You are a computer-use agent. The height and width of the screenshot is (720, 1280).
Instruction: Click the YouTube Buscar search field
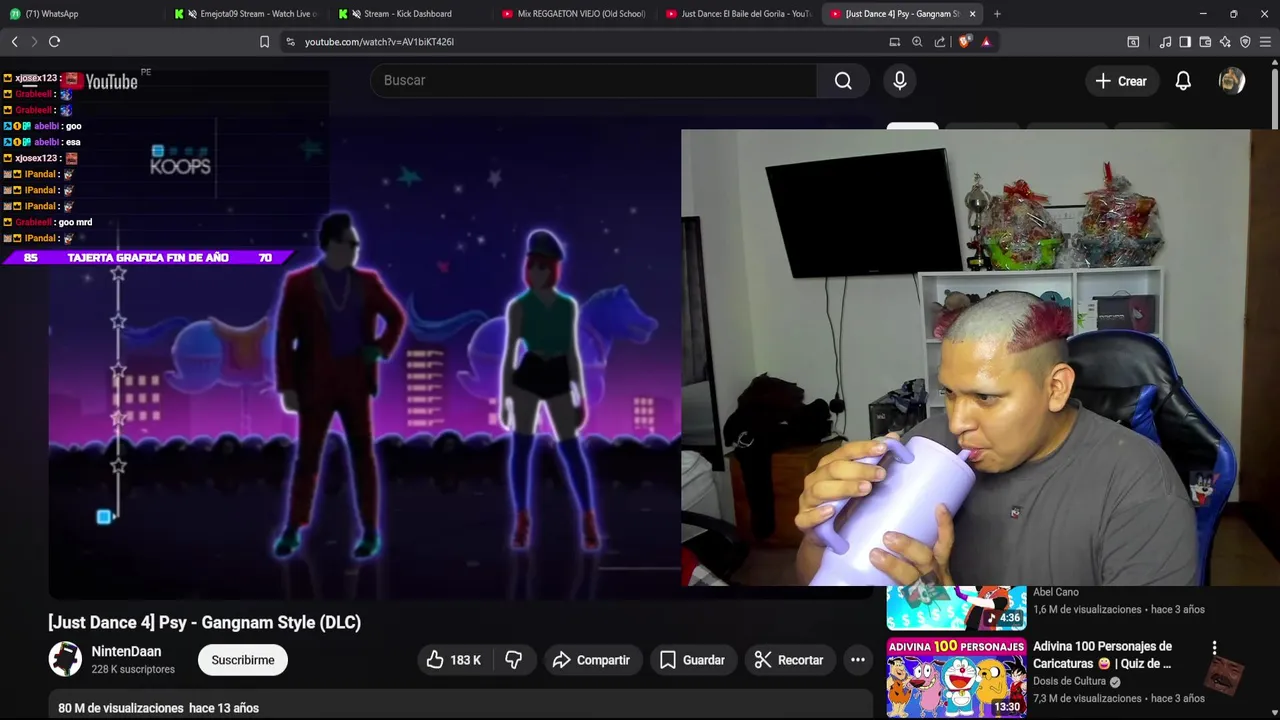coord(594,80)
